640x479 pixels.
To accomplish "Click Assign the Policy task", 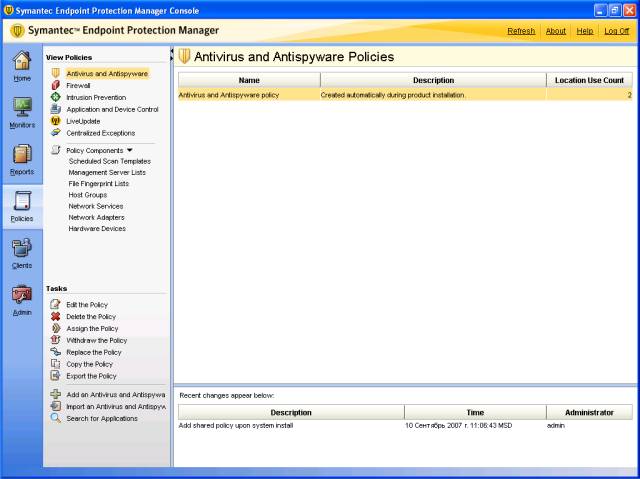I will 92,328.
